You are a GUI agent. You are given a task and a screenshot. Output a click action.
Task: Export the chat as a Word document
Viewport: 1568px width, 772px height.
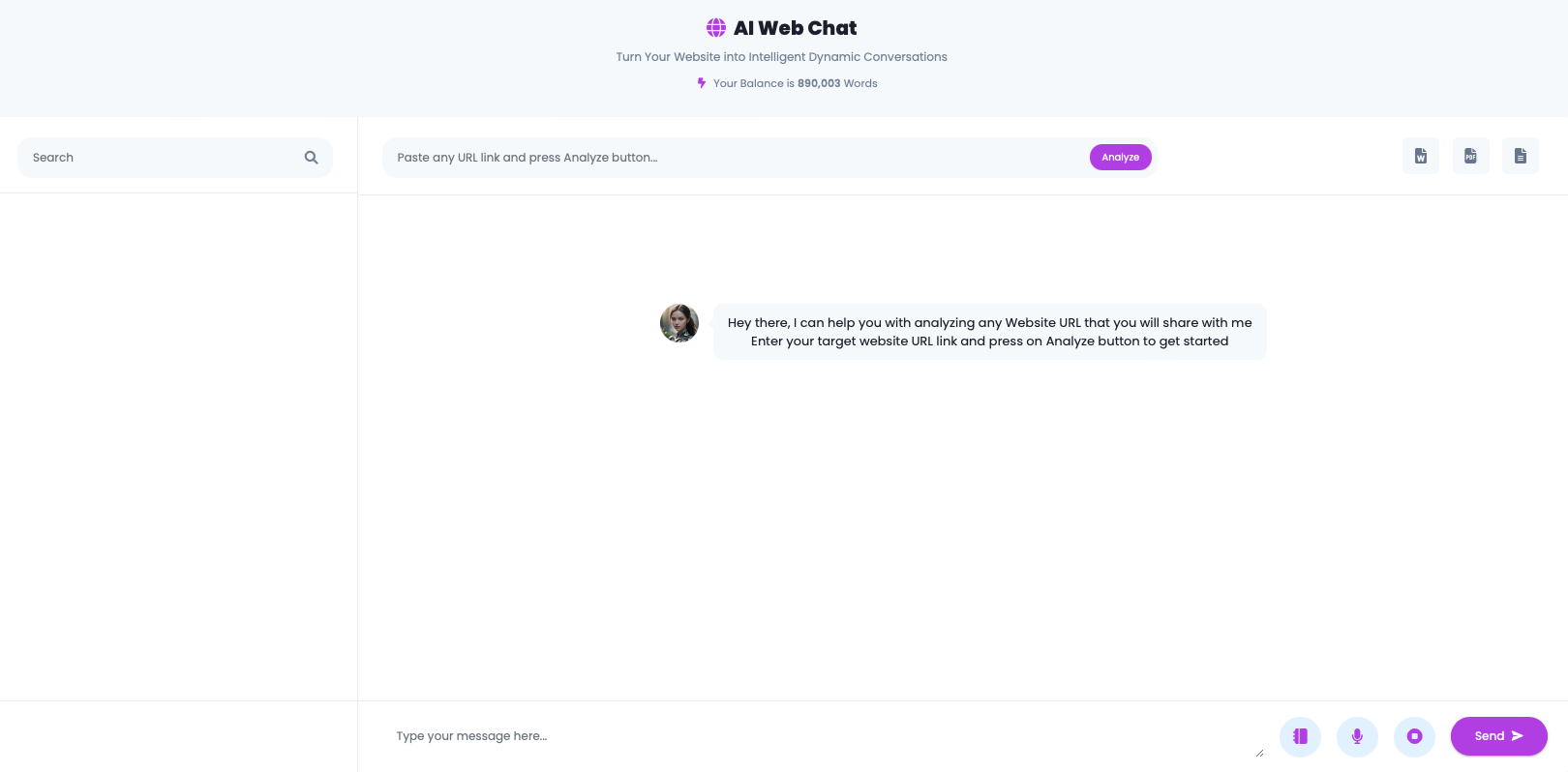pos(1421,156)
